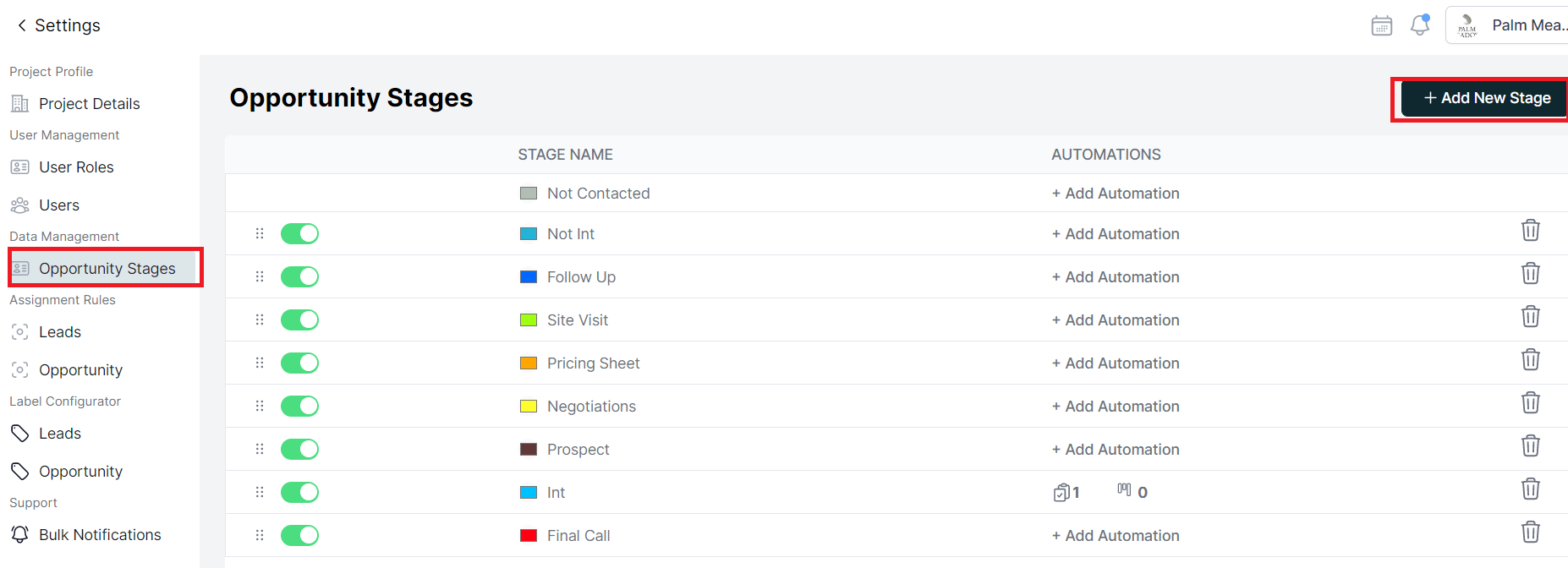The height and width of the screenshot is (568, 1568).
Task: Select the Prospect stage name
Action: (x=578, y=450)
